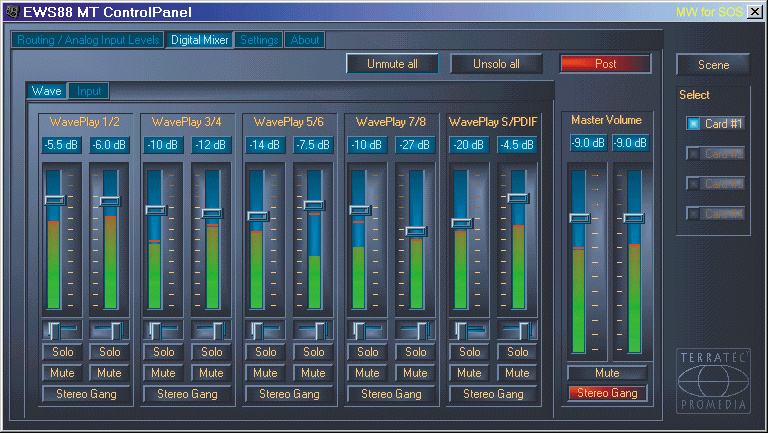The height and width of the screenshot is (433, 768).
Task: Click the right pan control of WavePlay 3/4
Action: pos(211,330)
